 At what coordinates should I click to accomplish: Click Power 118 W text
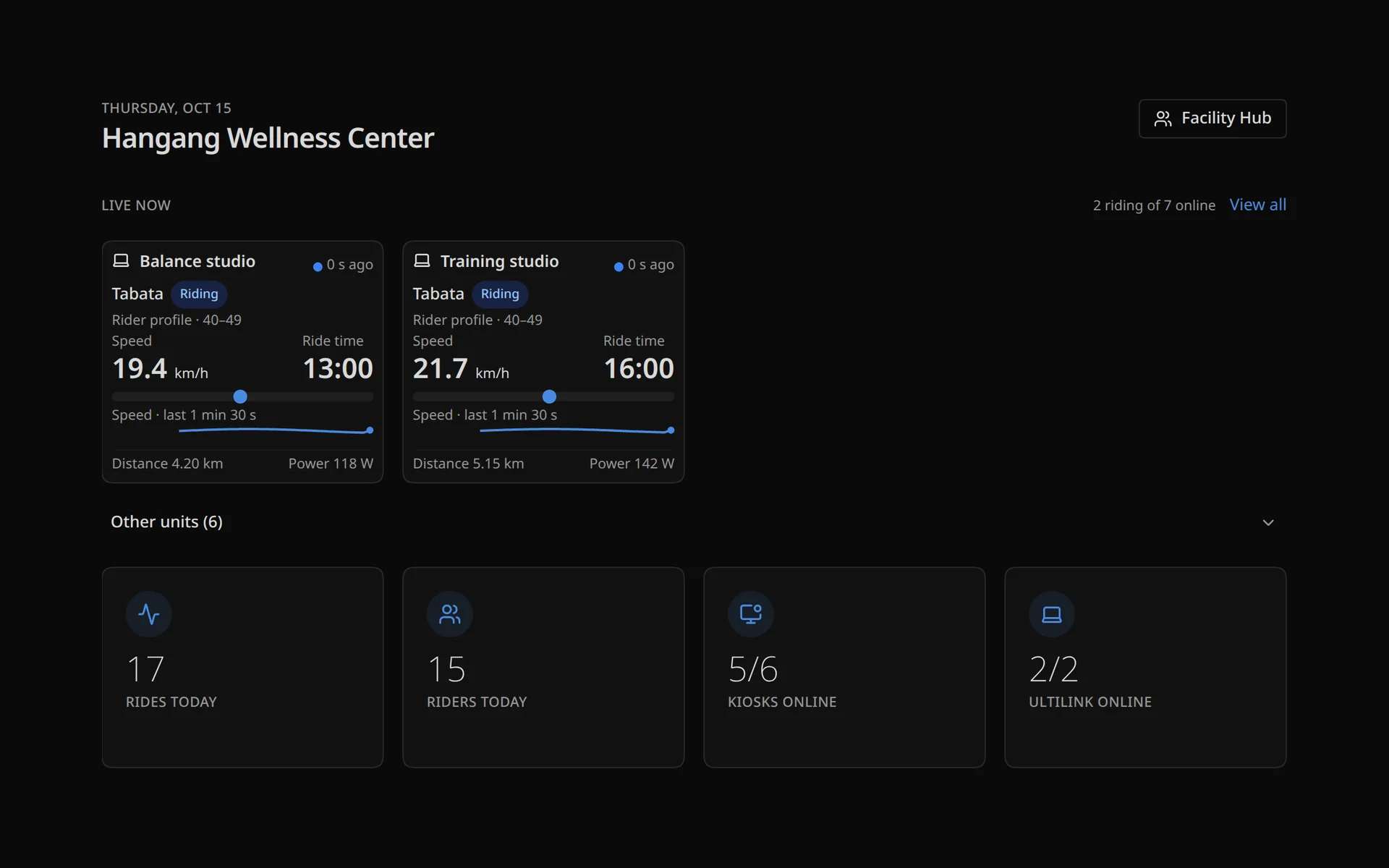pyautogui.click(x=331, y=464)
